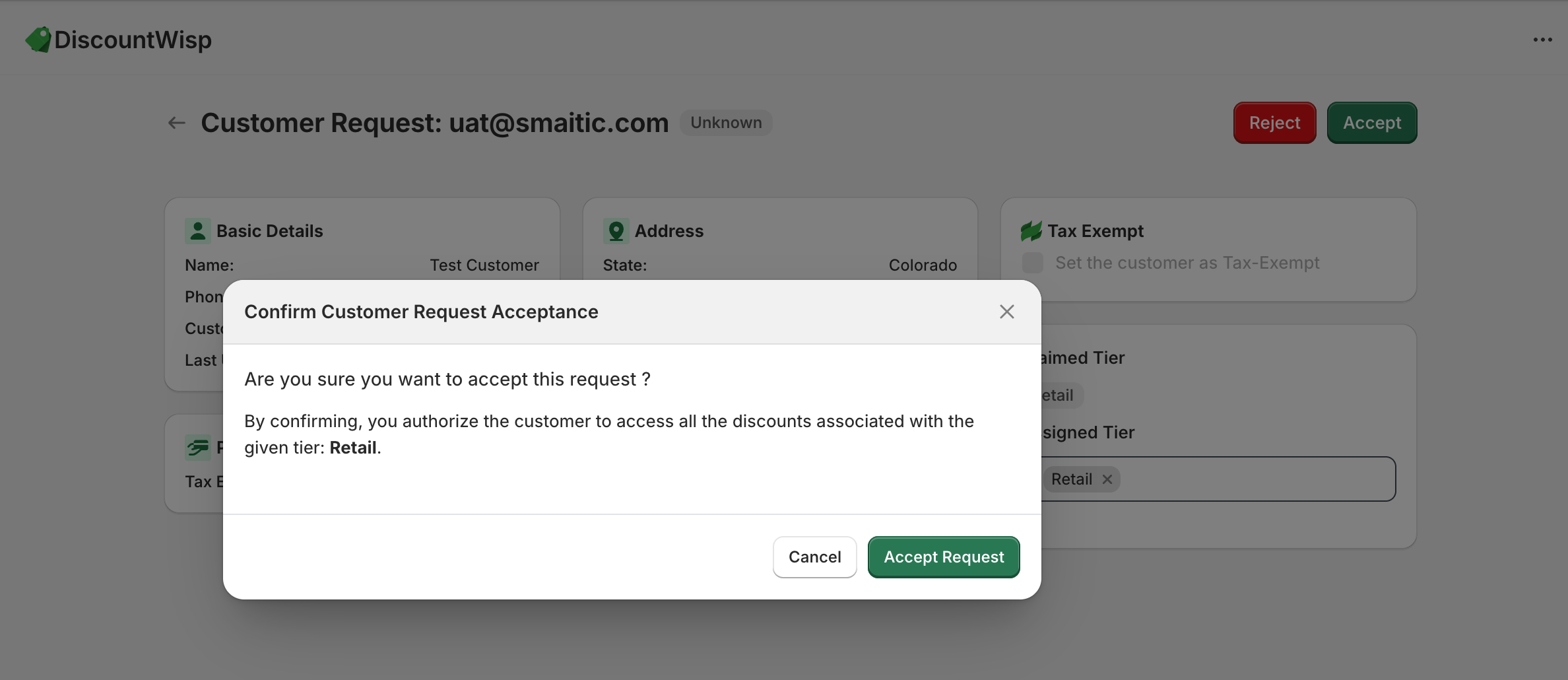Click the hand-with-cash icon on left card

coord(197,448)
